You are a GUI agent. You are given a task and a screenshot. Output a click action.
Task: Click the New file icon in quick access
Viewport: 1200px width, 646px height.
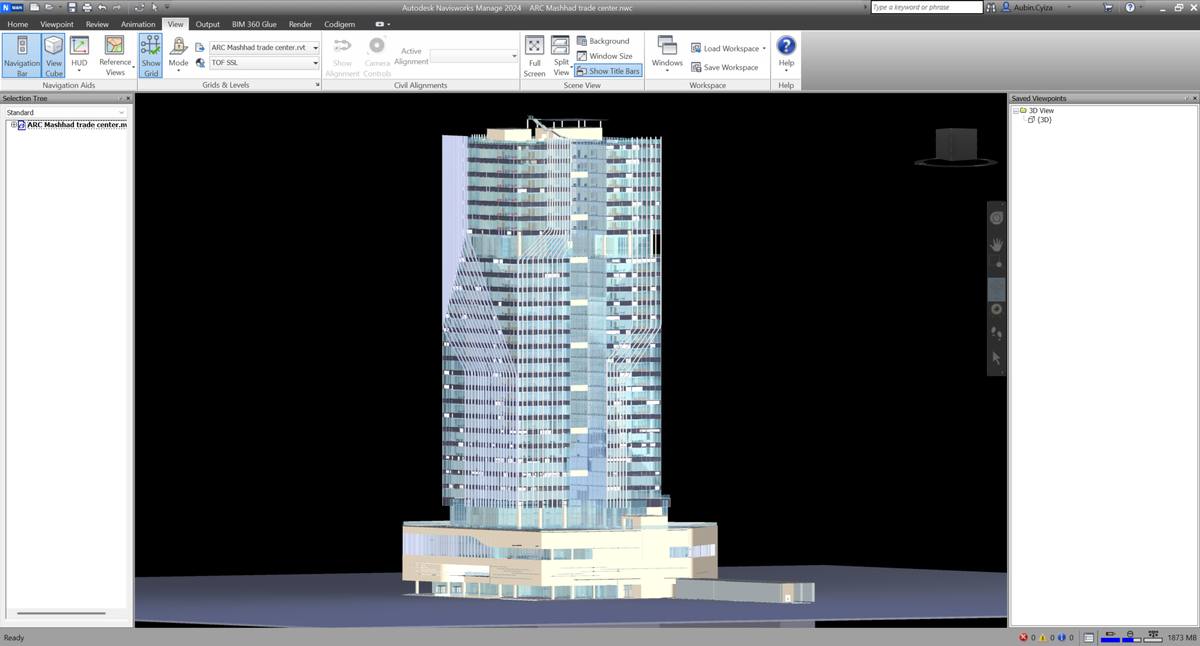[x=35, y=7]
